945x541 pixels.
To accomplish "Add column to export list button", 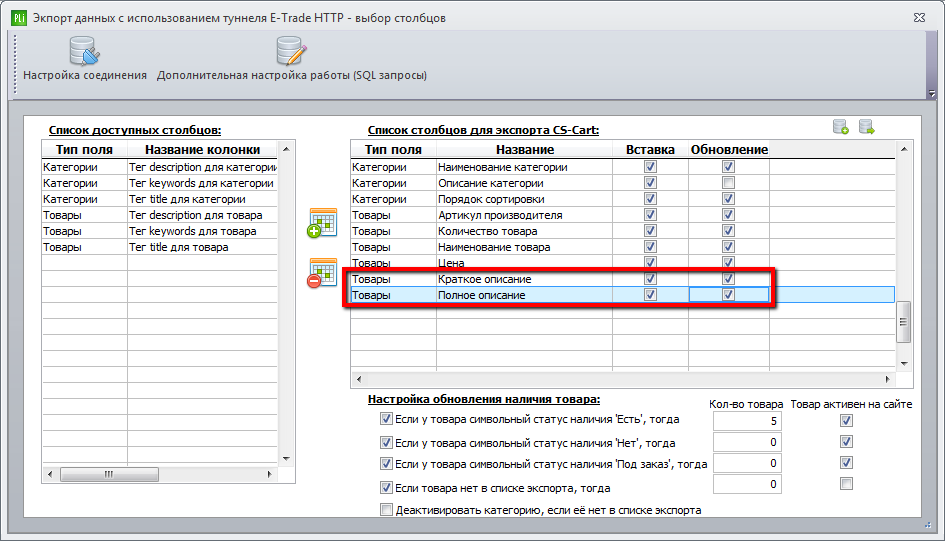I will (322, 223).
